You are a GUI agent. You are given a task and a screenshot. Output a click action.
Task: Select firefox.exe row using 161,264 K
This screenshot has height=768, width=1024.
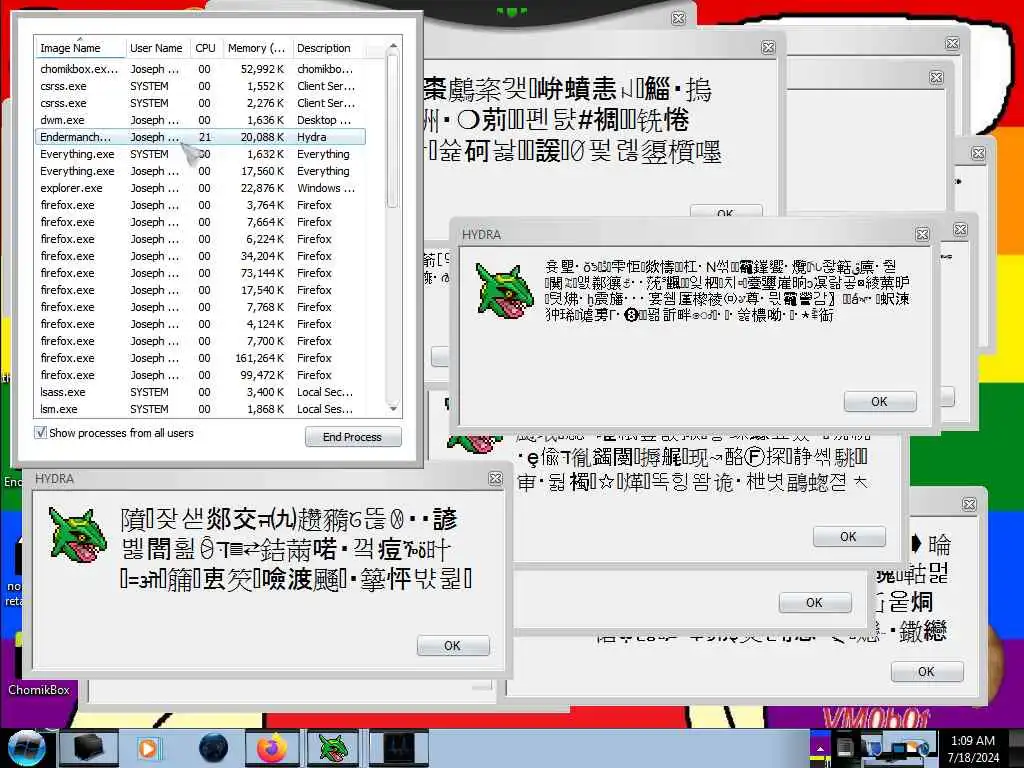pyautogui.click(x=200, y=357)
